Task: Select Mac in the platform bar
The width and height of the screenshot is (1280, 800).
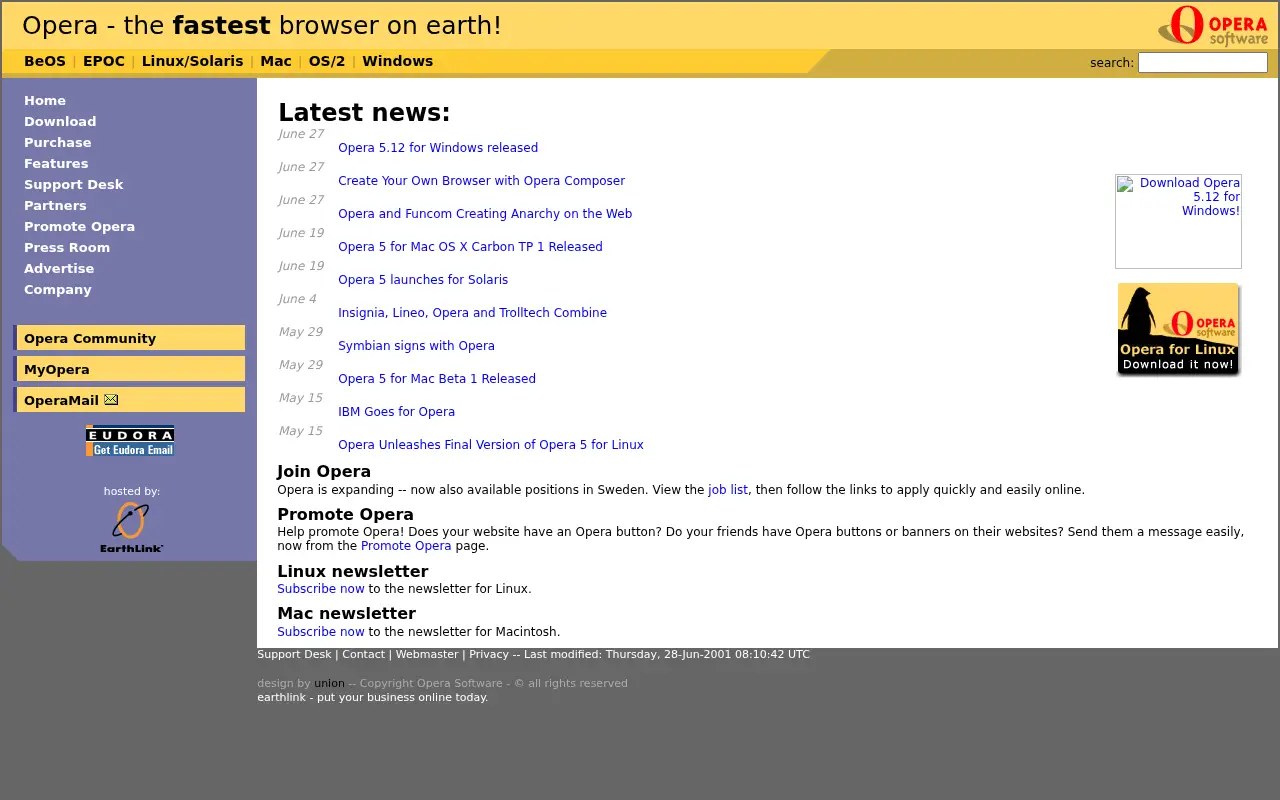Action: [276, 61]
